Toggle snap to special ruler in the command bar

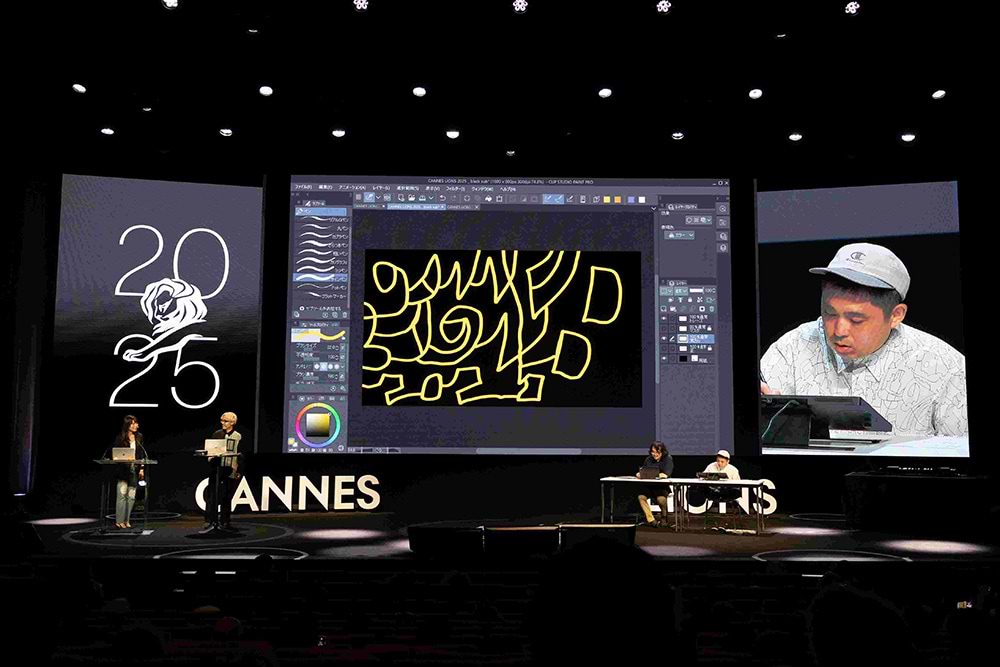click(x=559, y=199)
